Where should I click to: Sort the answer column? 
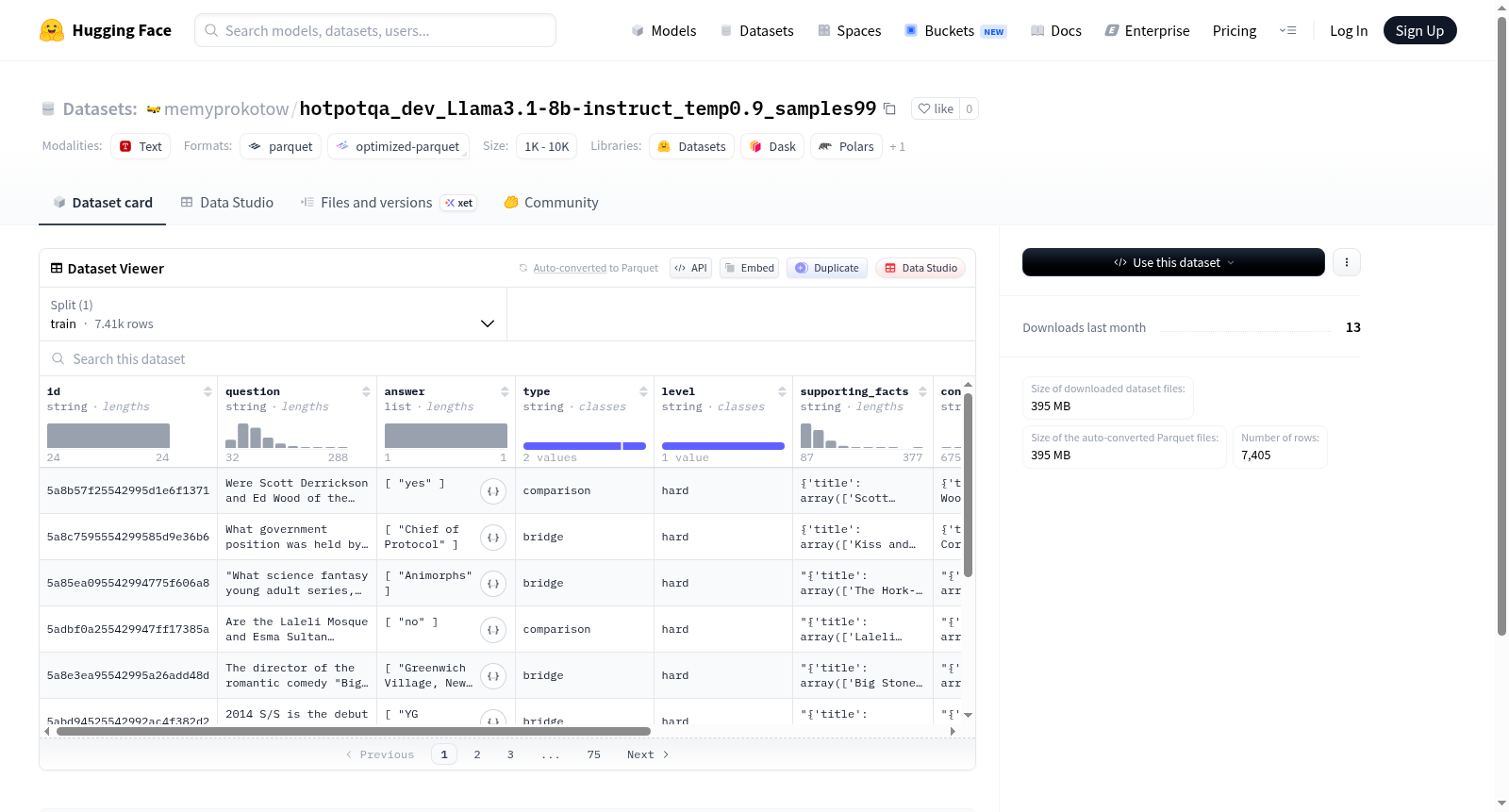coord(505,391)
